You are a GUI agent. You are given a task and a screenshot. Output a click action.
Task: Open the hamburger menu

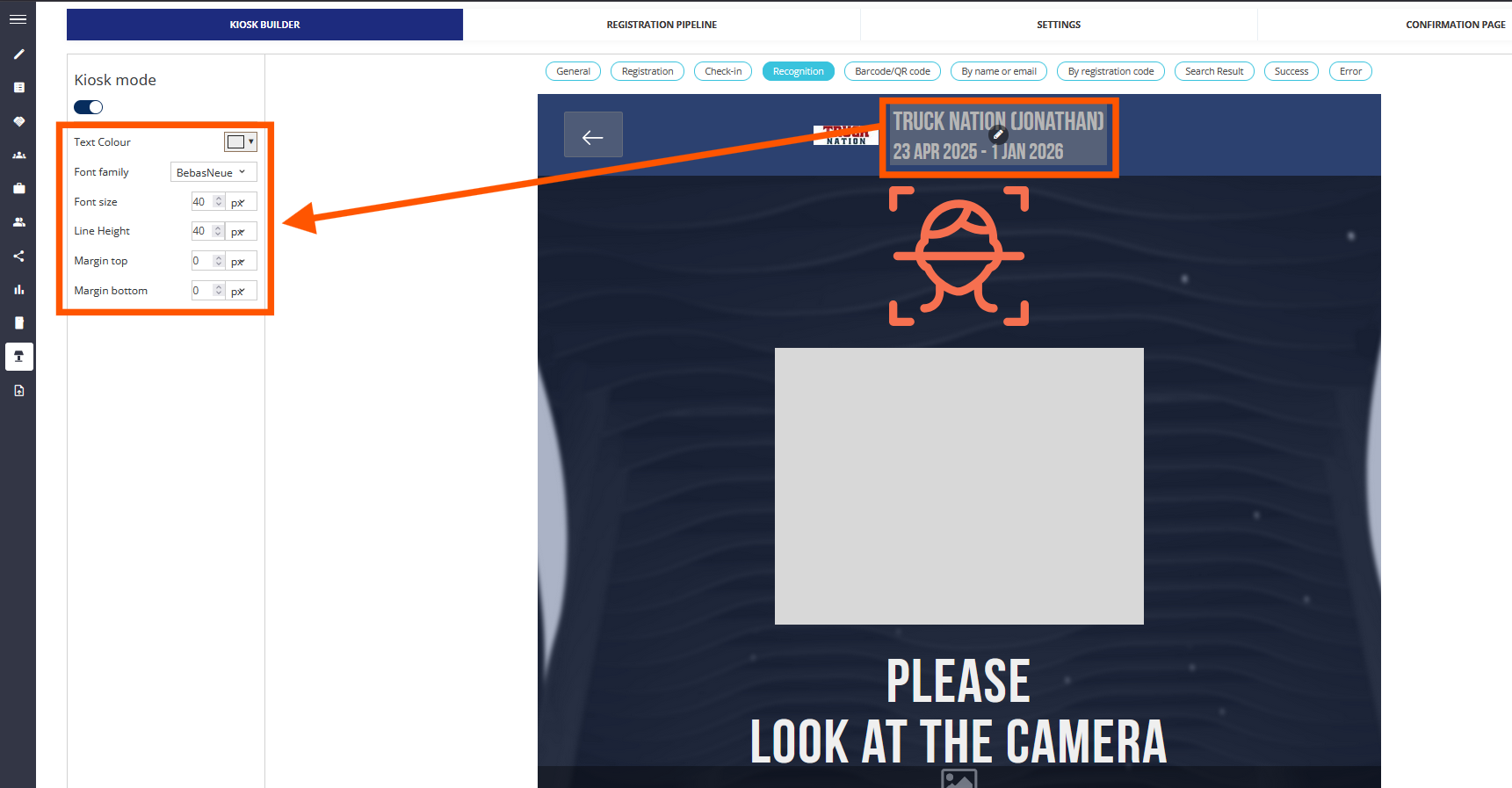tap(18, 18)
